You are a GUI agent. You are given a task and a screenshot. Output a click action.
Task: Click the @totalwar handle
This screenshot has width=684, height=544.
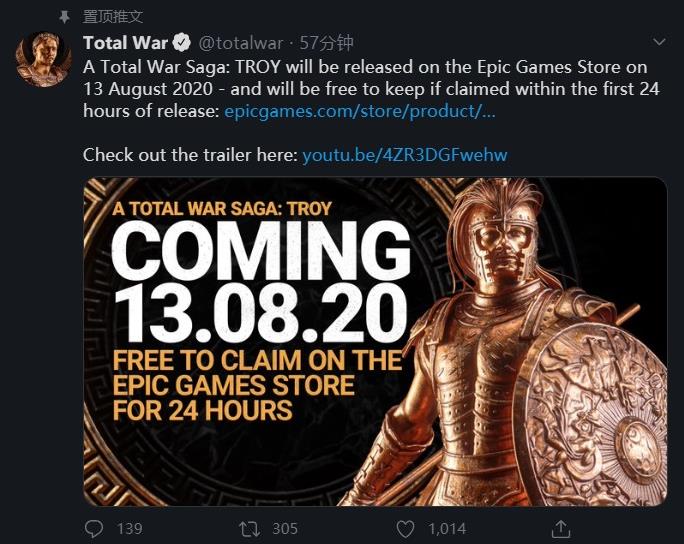[240, 43]
